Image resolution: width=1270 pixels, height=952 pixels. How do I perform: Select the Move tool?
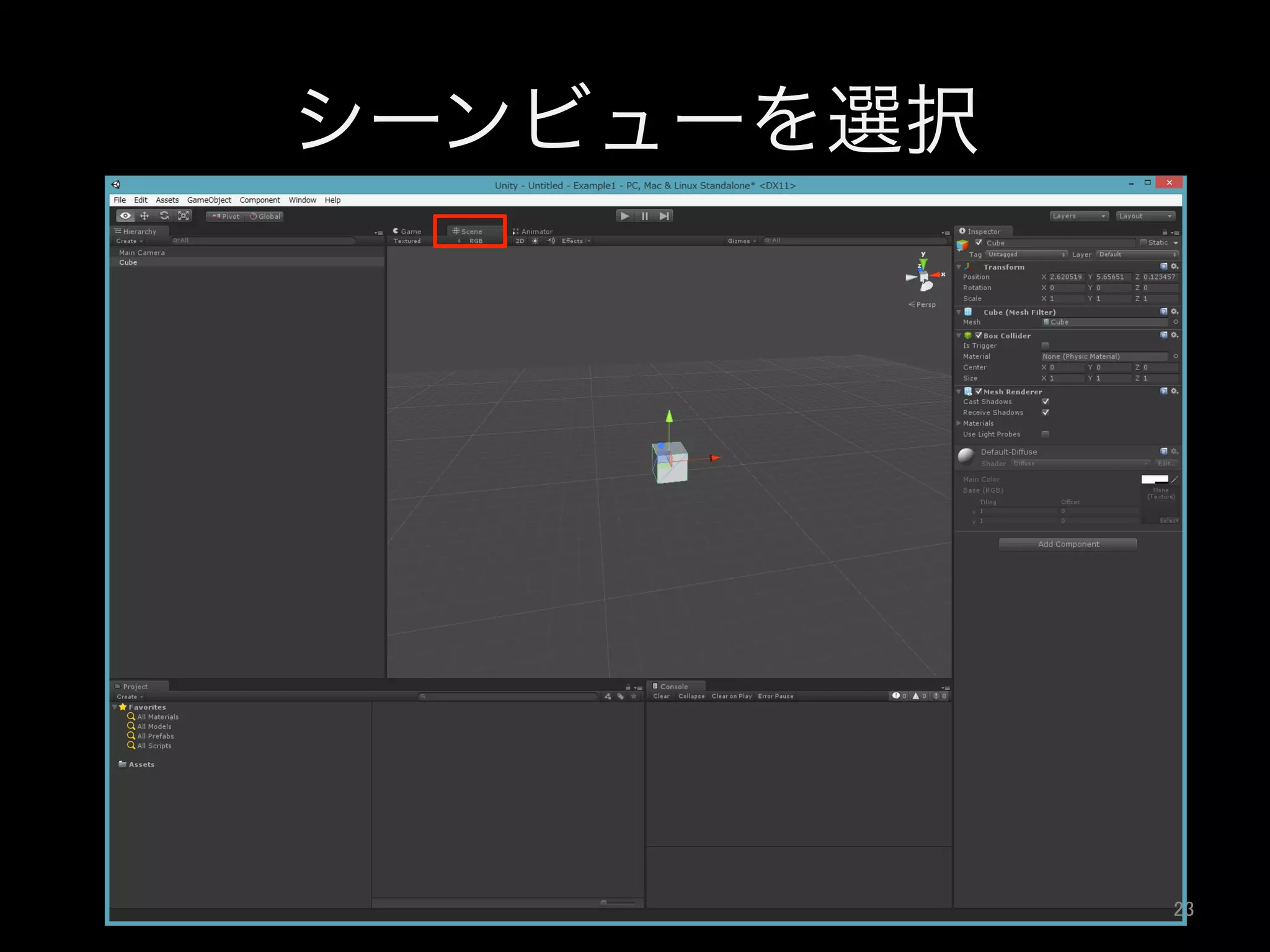144,216
